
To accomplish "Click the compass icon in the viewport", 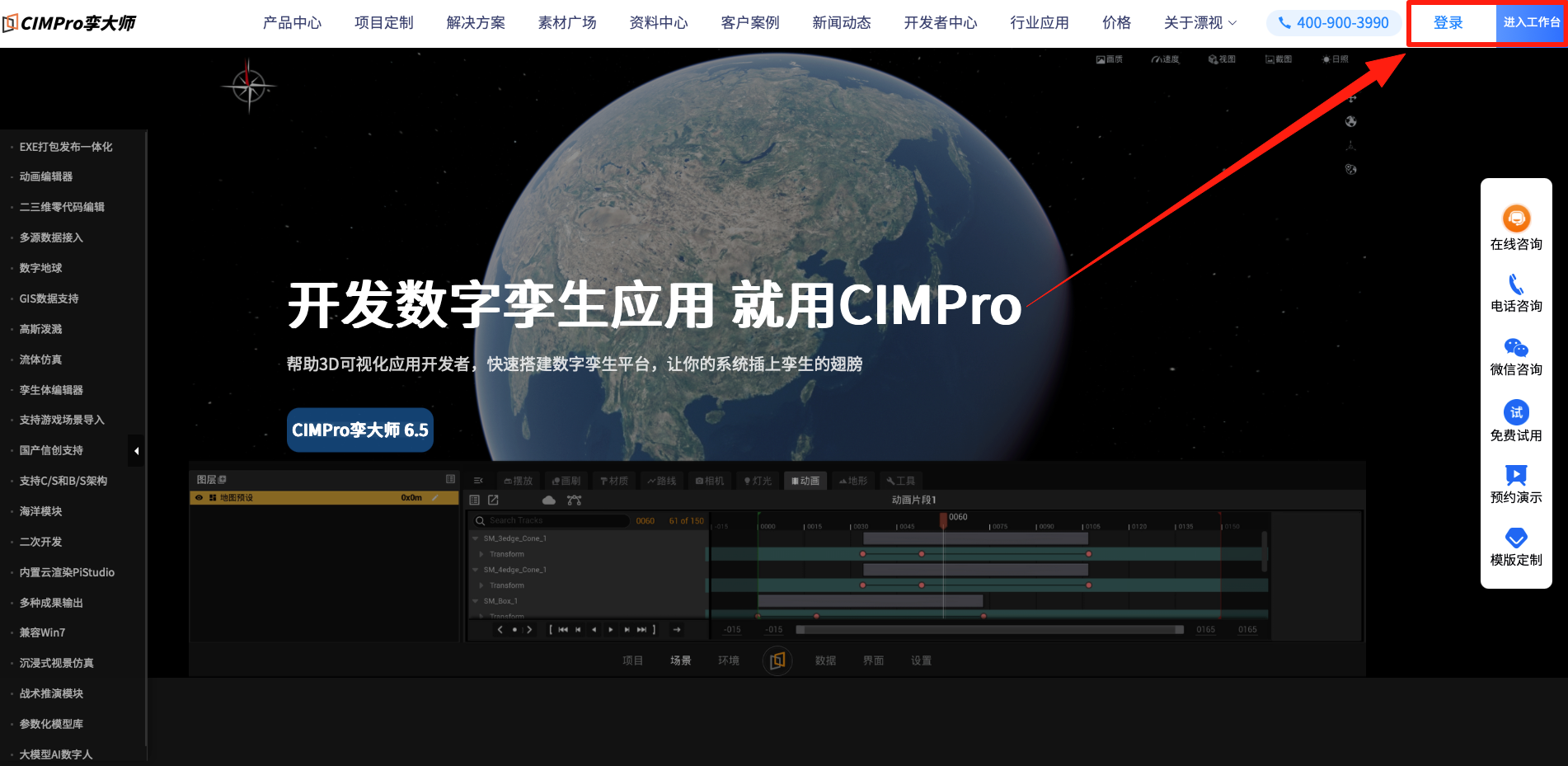I will click(x=248, y=86).
